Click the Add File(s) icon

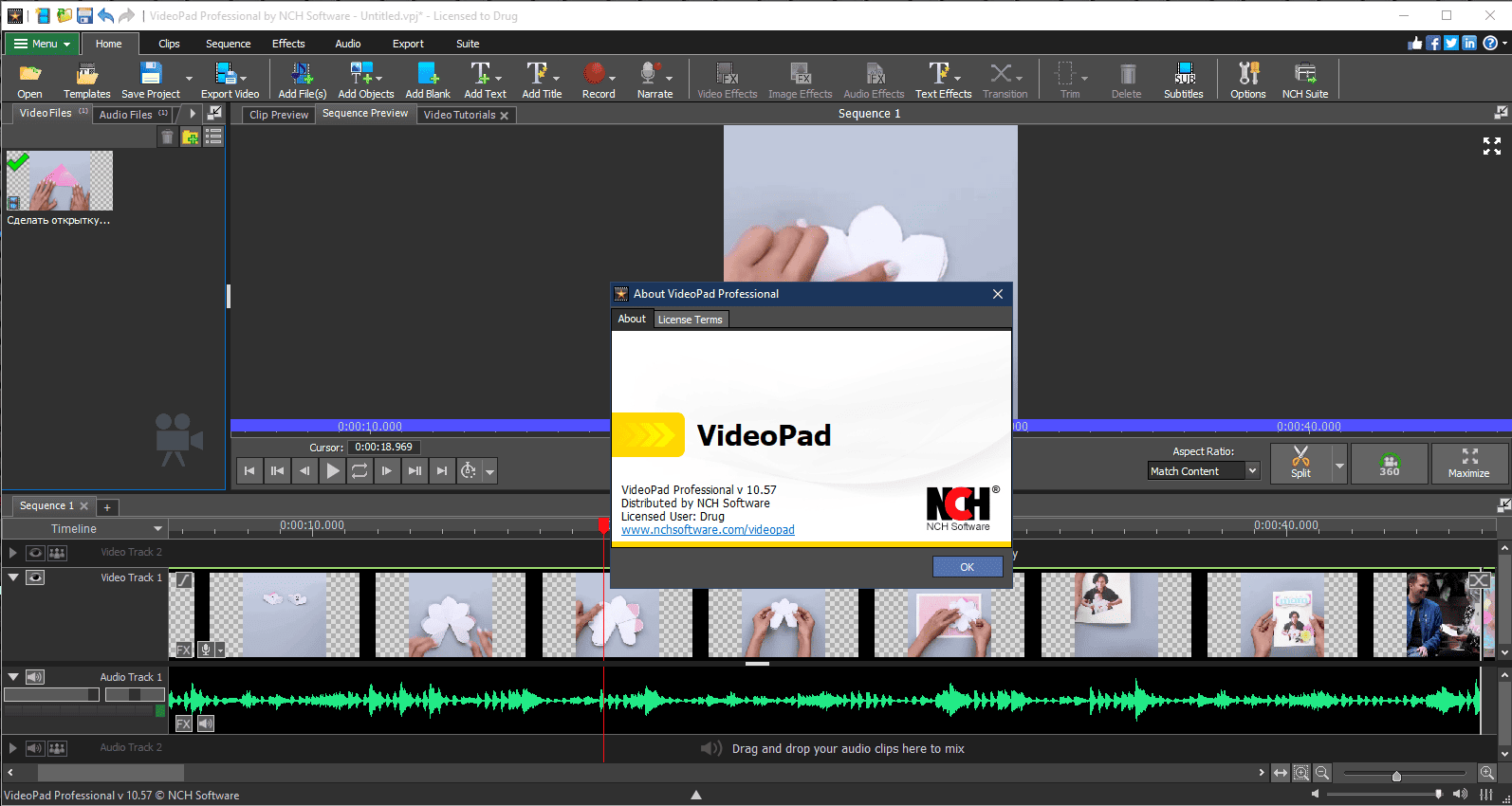[x=302, y=80]
